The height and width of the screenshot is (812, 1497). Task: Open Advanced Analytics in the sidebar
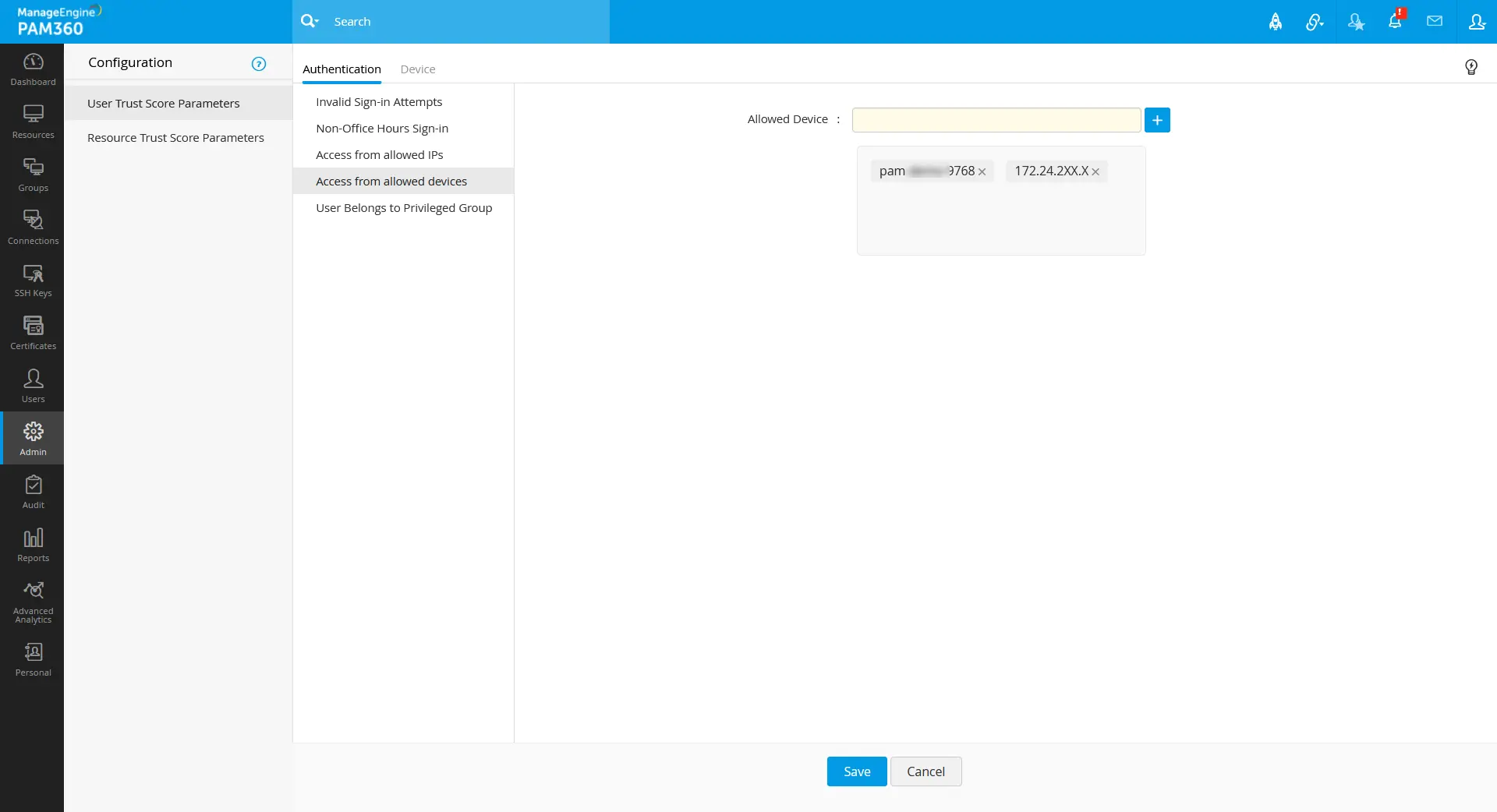click(x=33, y=602)
